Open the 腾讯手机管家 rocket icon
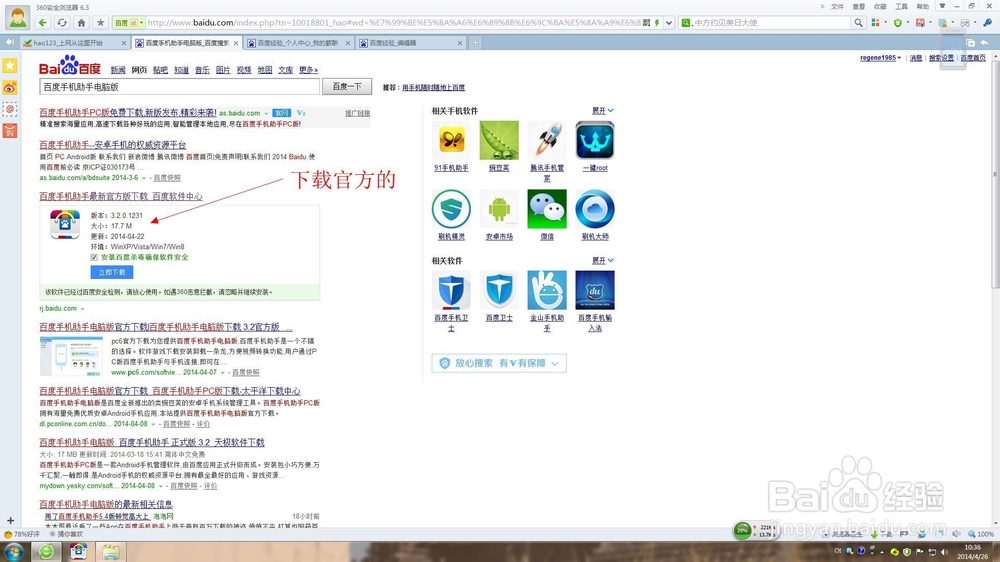 click(547, 140)
